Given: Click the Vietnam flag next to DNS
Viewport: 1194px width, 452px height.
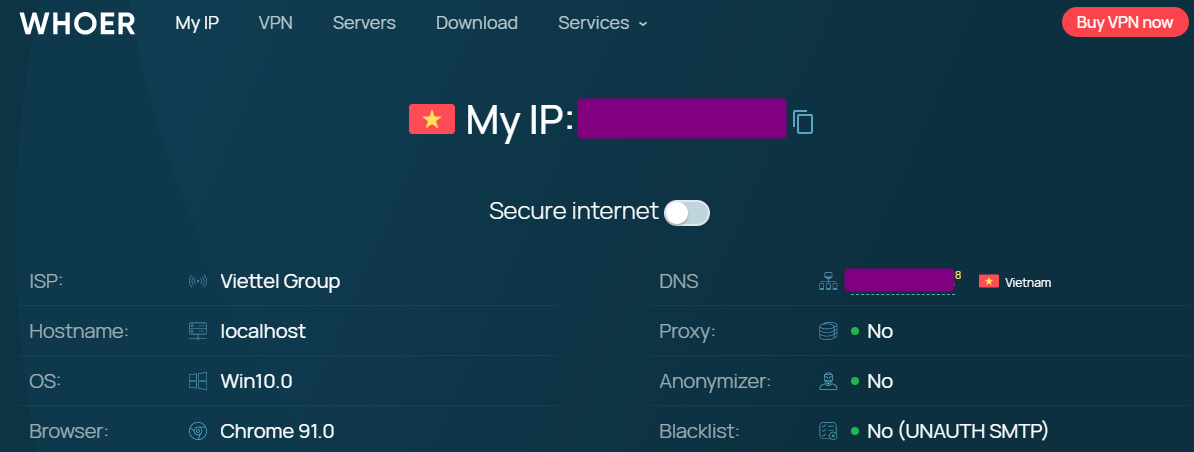Looking at the screenshot, I should [989, 282].
